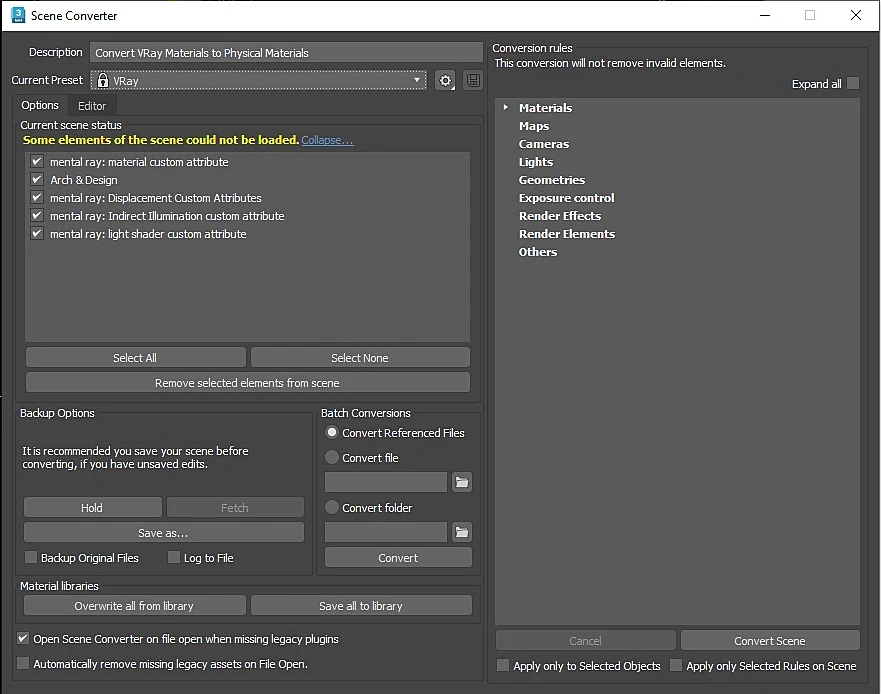Uncheck the Arch & Design element
The image size is (881, 694).
pos(37,180)
